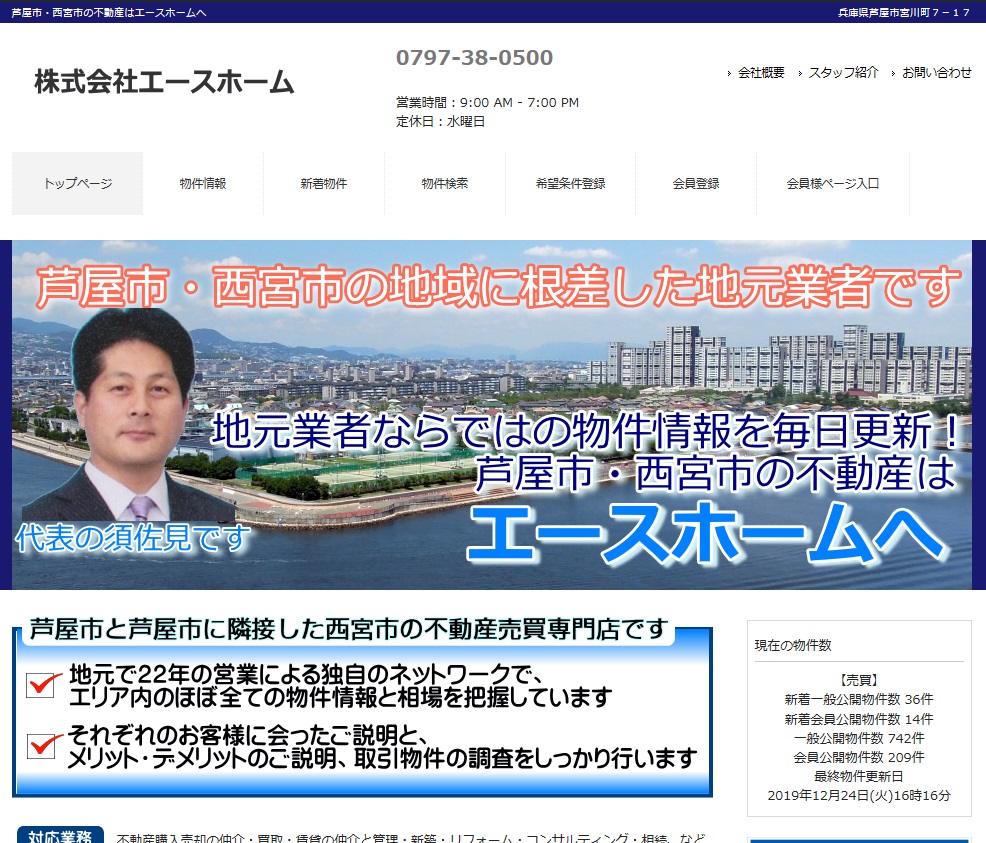This screenshot has height=843, width=986.
Task: Click the 営業時間：9:00 AM - 7:00 PM text
Action: [x=487, y=102]
